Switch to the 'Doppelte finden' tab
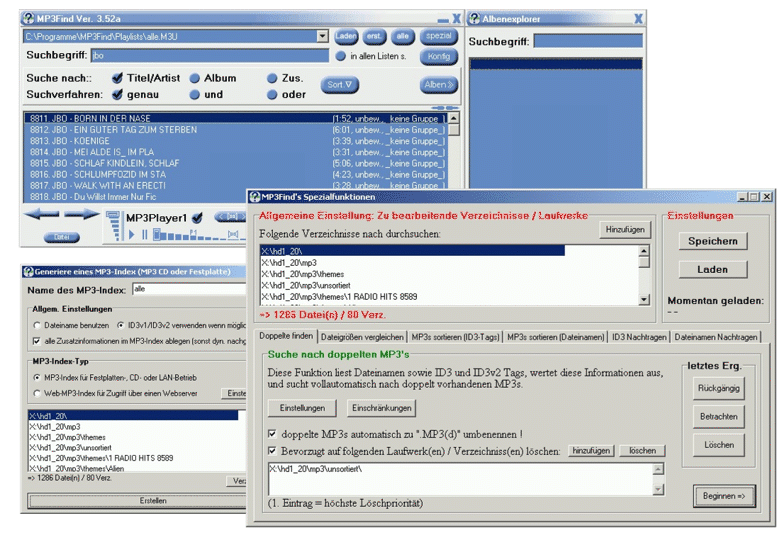This screenshot has height=533, width=780. pos(286,336)
